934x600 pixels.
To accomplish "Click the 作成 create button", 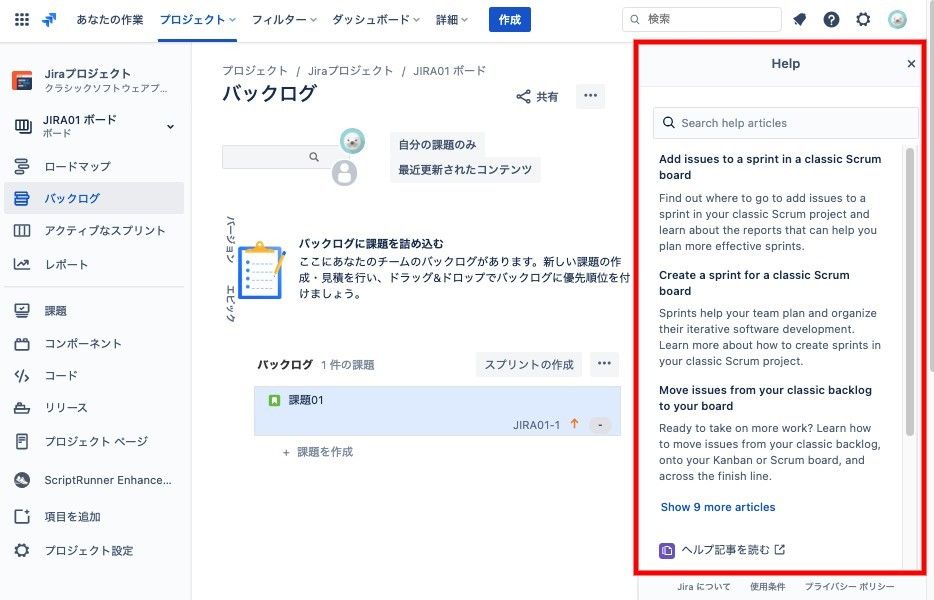I will pyautogui.click(x=509, y=20).
